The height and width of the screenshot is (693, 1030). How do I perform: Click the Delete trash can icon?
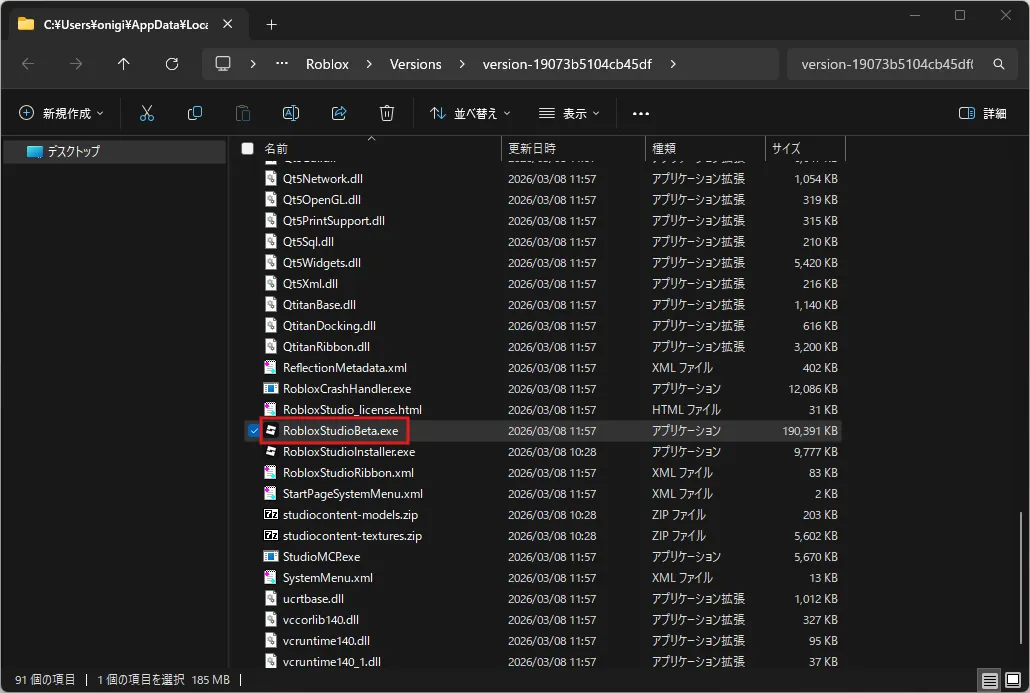point(387,113)
